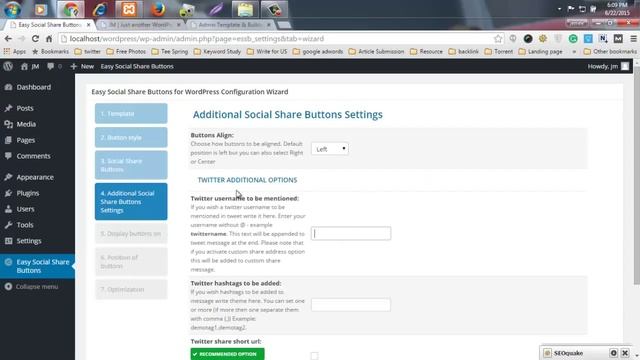Switch to the JM Just another WordPress tab
640x360 pixels.
[140, 25]
